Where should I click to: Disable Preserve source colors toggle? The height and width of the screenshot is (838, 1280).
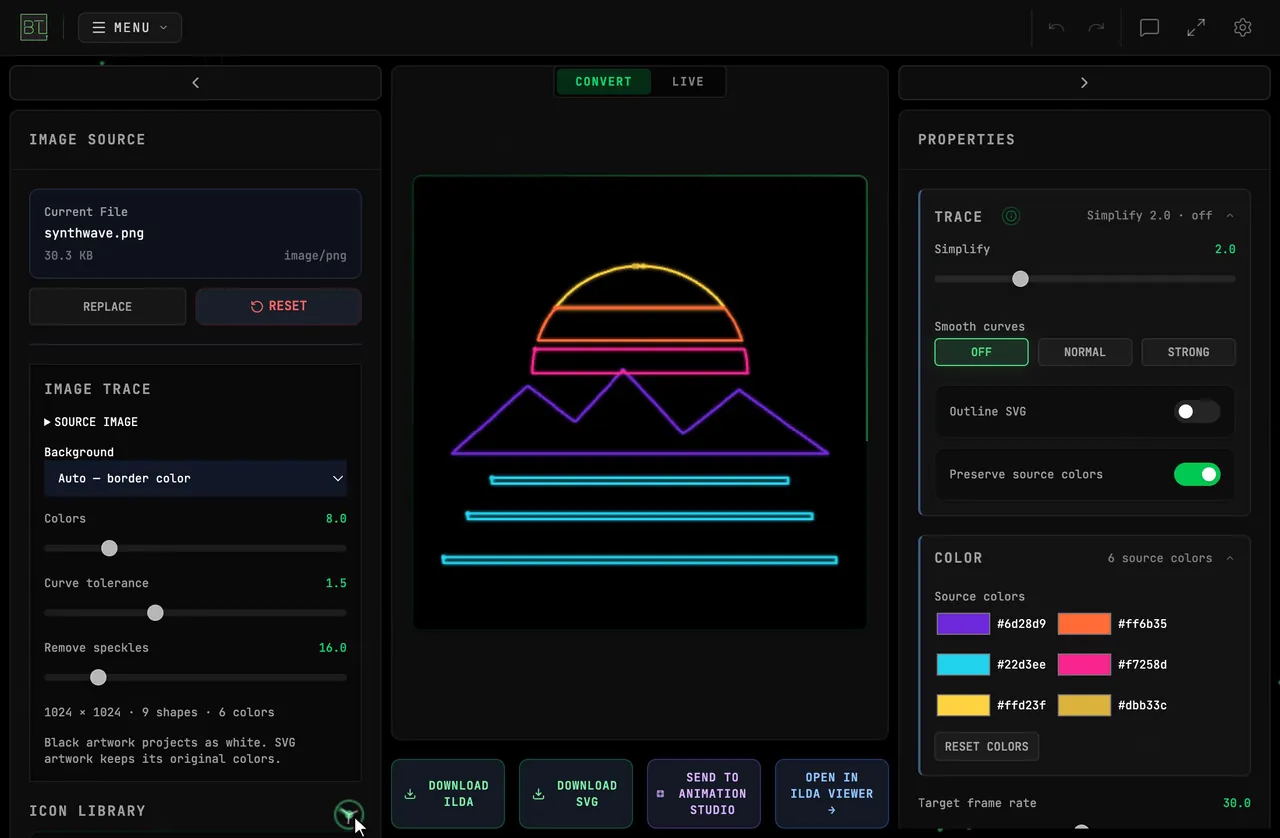tap(1197, 474)
